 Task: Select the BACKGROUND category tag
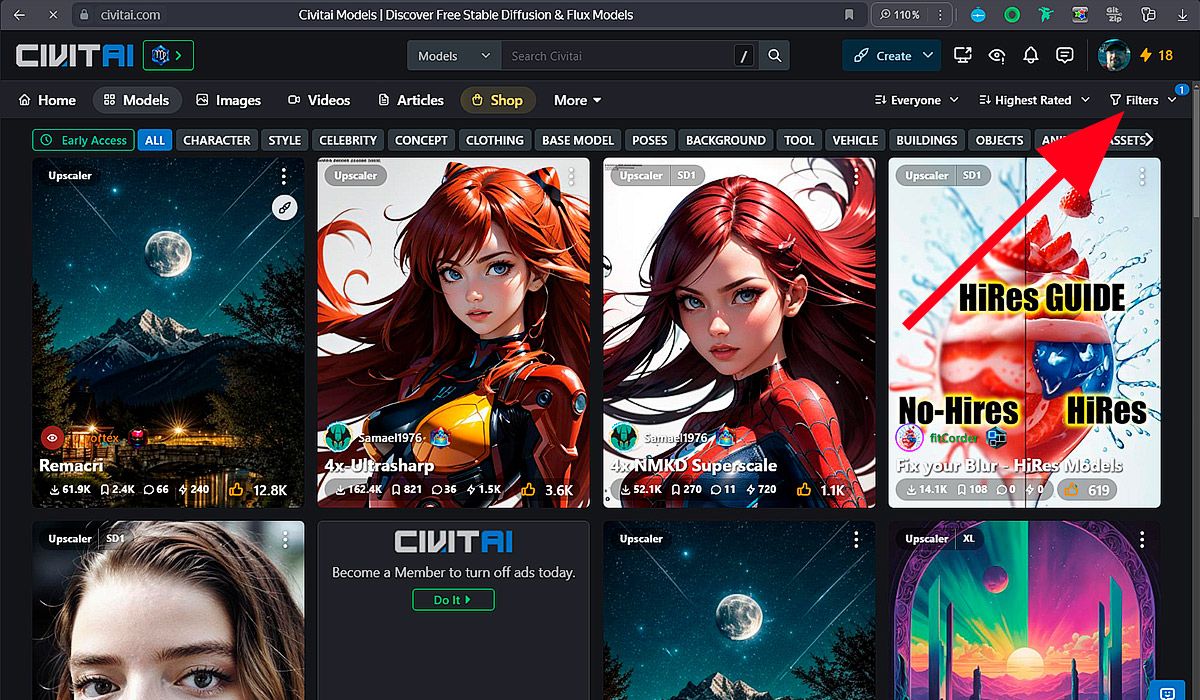pos(725,140)
